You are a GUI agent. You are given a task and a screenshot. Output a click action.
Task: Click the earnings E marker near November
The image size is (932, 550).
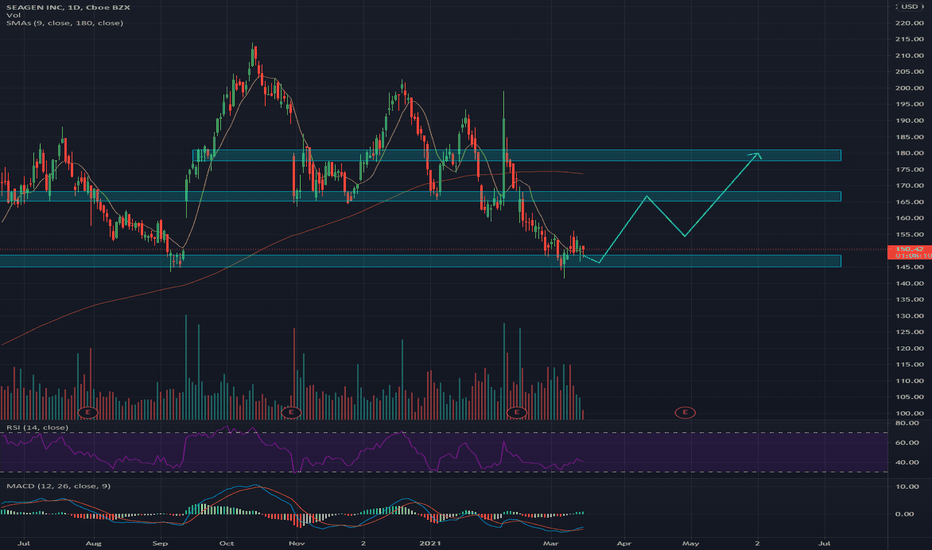[x=291, y=412]
